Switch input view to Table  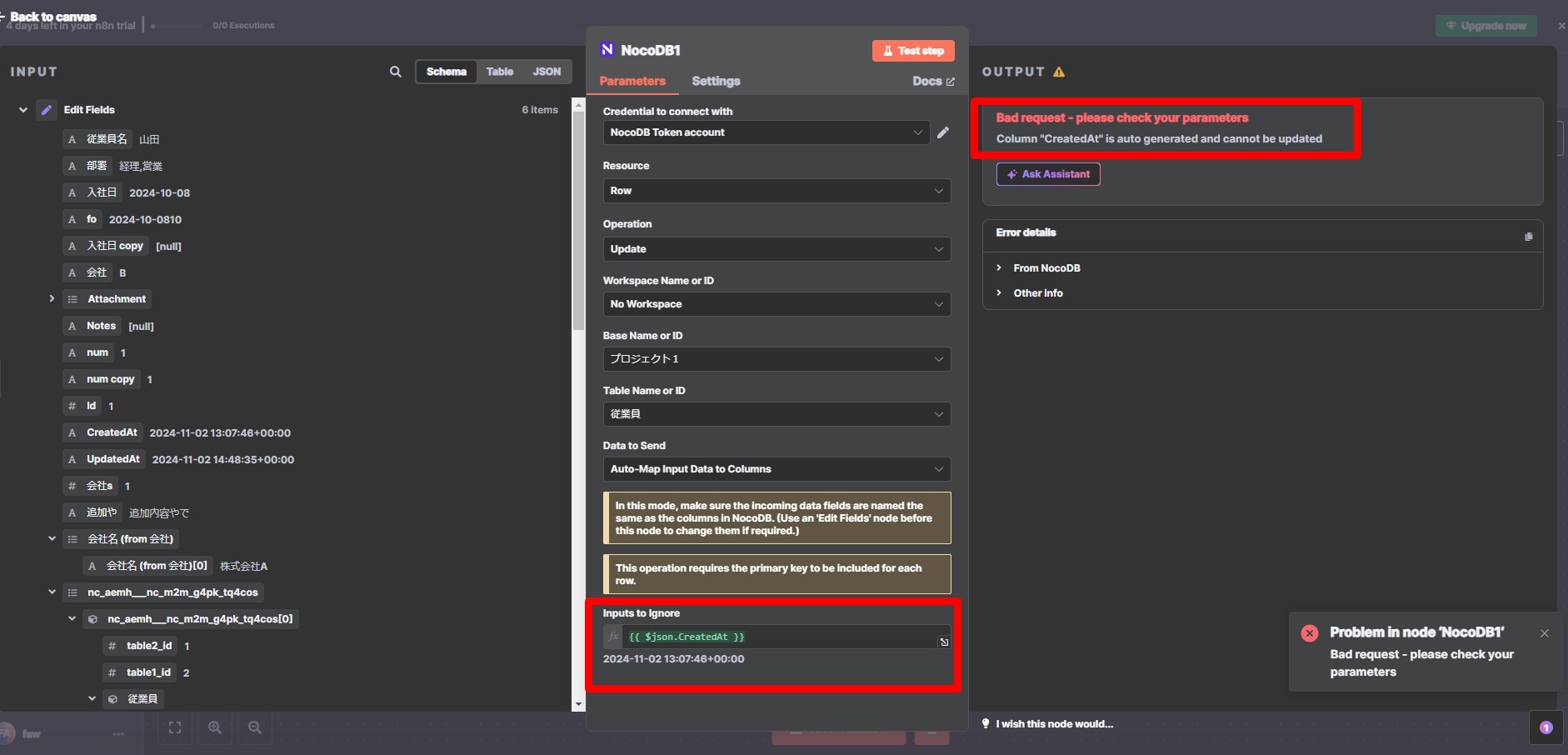pyautogui.click(x=500, y=72)
